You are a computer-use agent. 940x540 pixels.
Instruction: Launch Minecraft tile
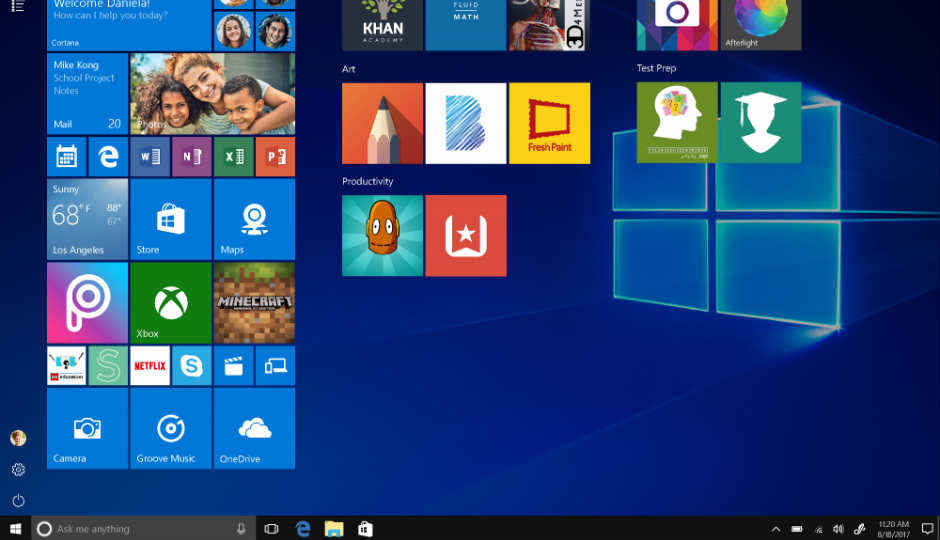coord(254,303)
